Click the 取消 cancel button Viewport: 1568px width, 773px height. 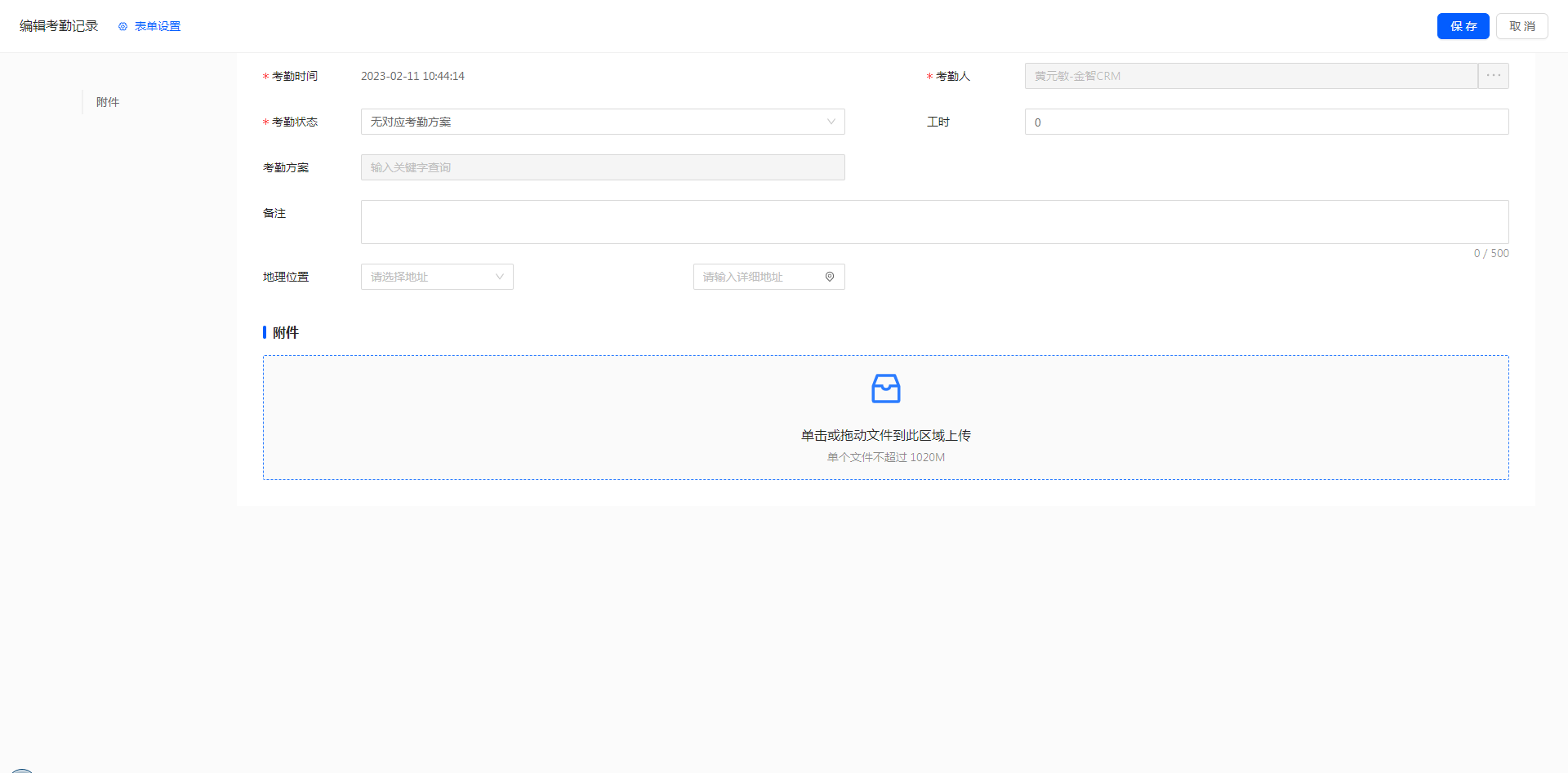[1521, 26]
